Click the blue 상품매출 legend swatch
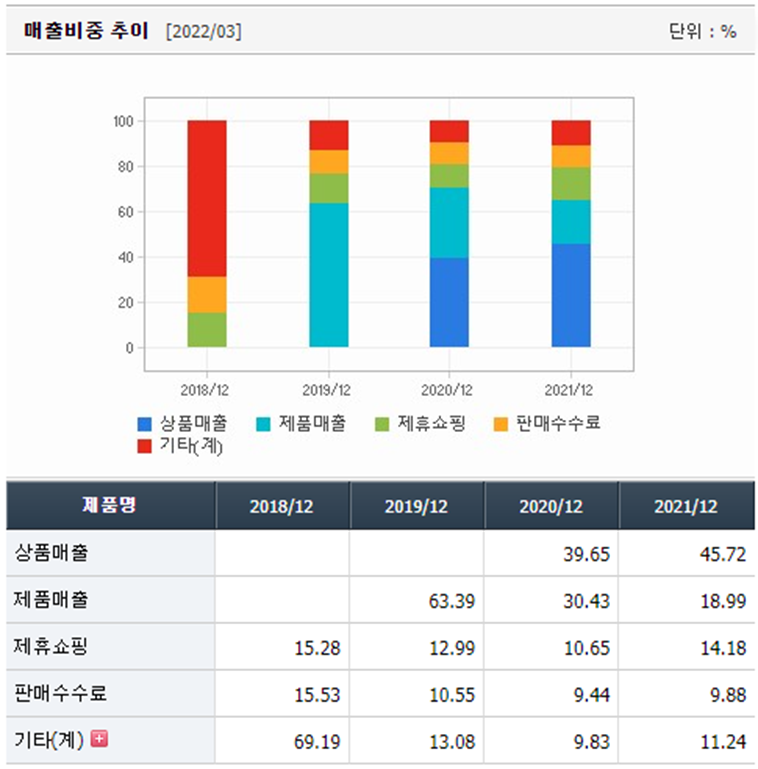 [x=145, y=424]
